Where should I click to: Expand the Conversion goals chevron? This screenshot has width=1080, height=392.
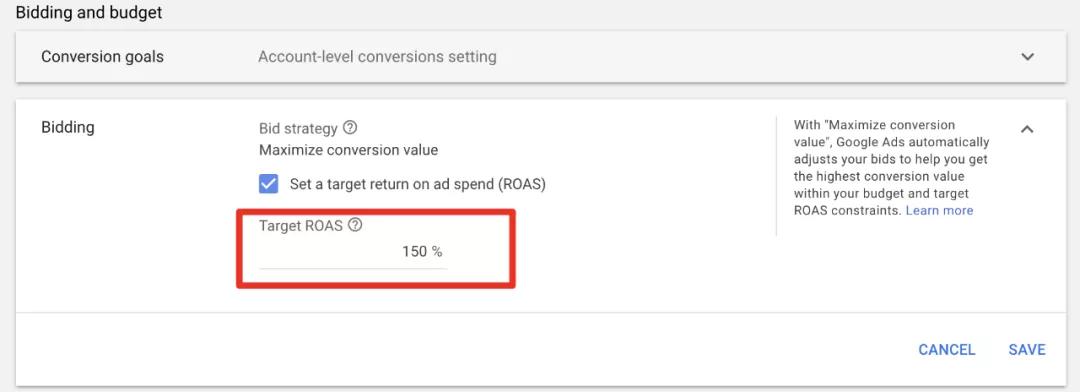[1028, 56]
